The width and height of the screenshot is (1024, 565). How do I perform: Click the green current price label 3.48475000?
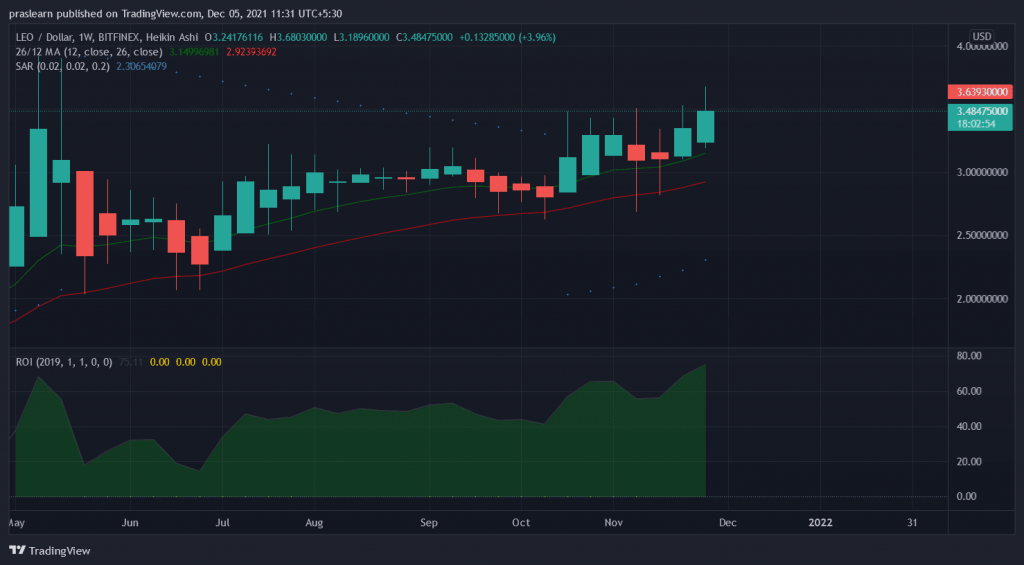tap(980, 110)
